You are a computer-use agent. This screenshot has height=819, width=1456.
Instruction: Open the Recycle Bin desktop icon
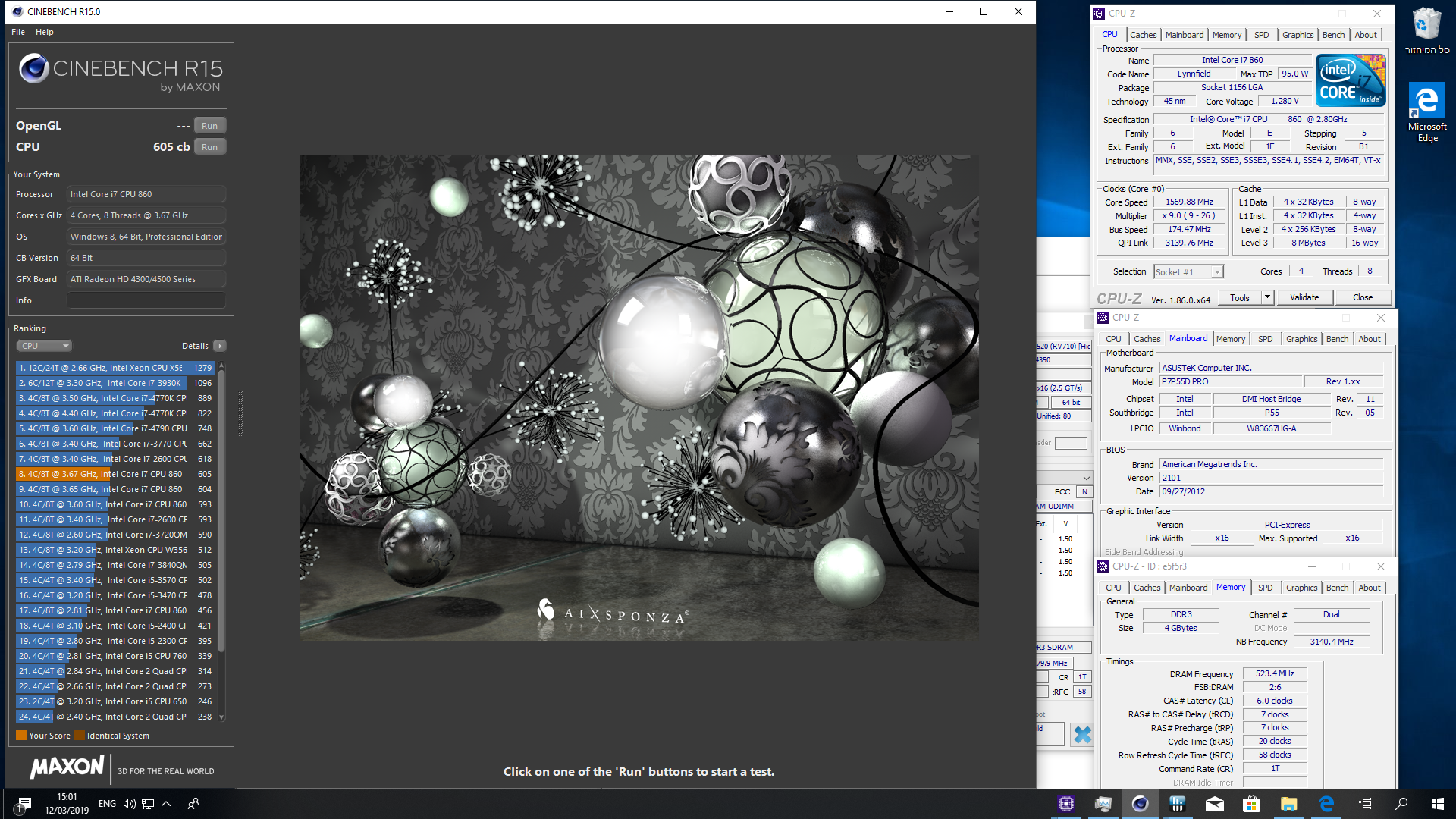1426,31
